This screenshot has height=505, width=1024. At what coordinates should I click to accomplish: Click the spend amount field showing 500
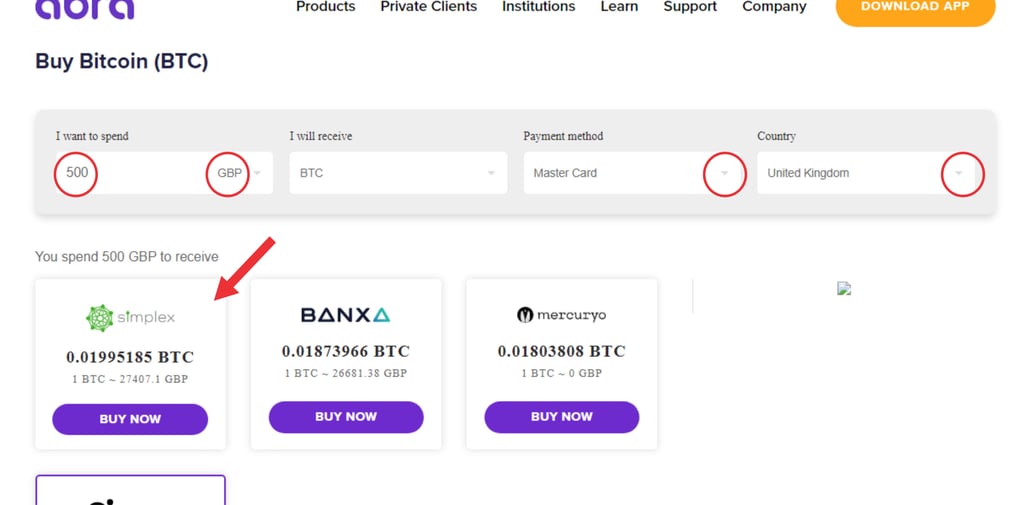(x=130, y=173)
